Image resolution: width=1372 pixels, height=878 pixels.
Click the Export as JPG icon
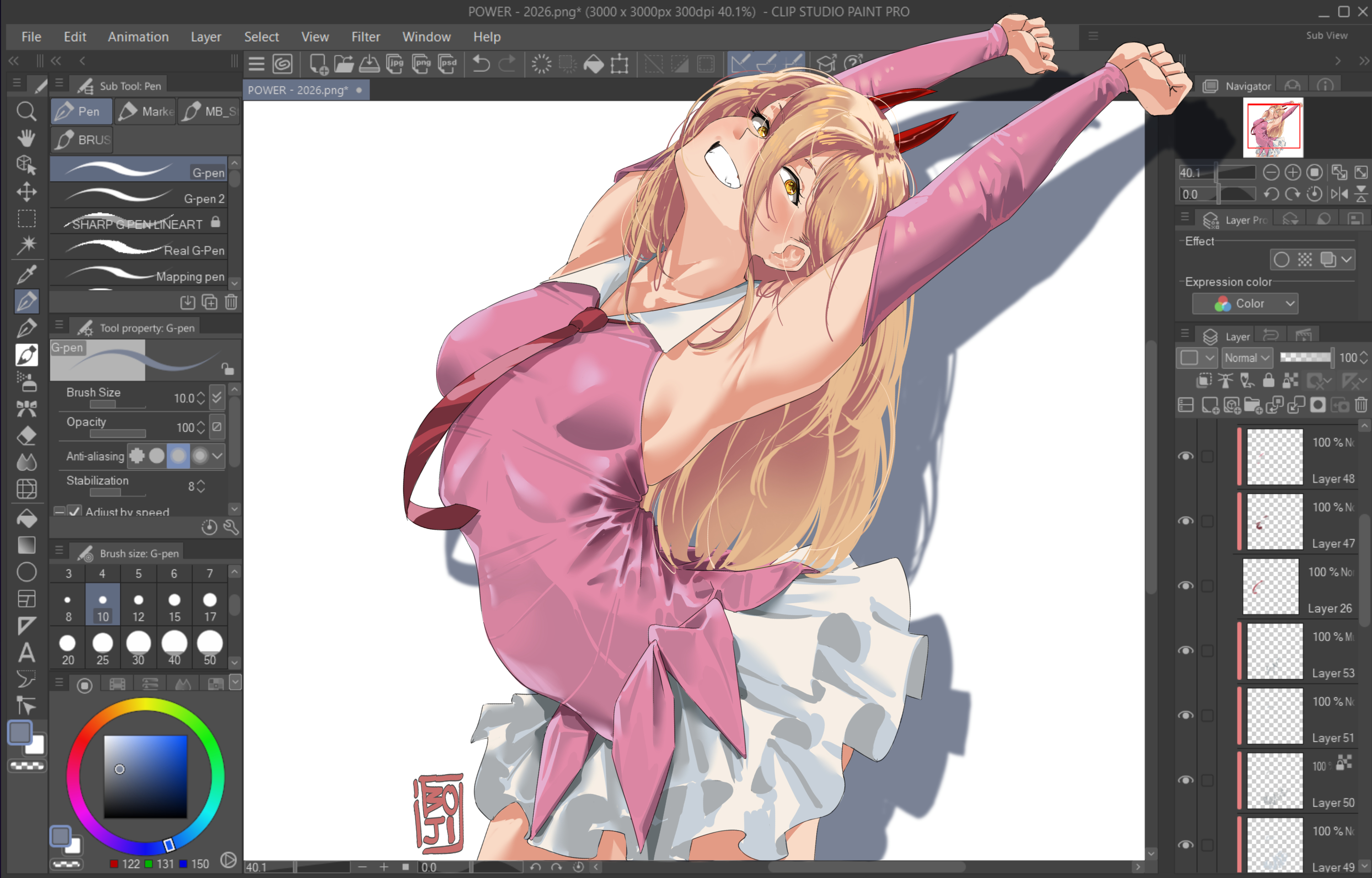(x=394, y=64)
